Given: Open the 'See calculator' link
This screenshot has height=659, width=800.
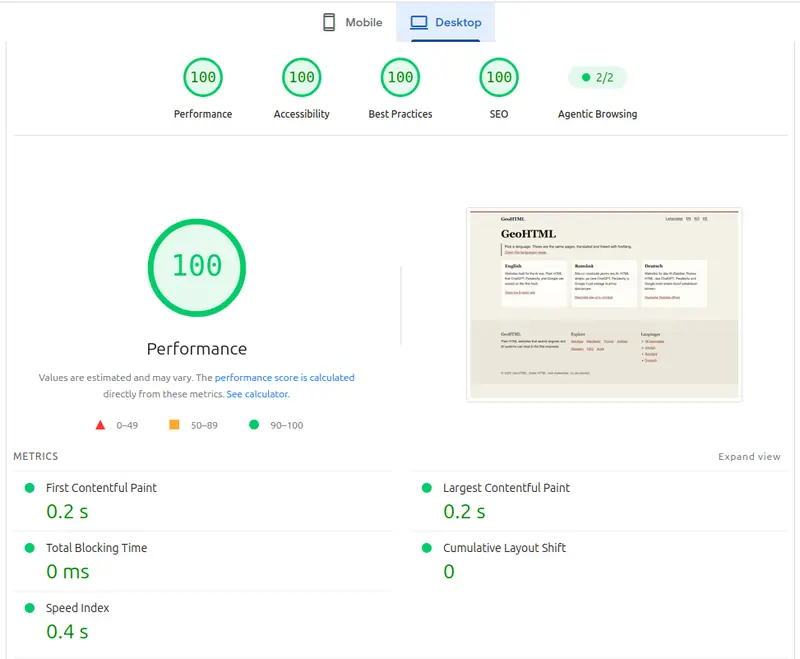Looking at the screenshot, I should click(x=258, y=394).
